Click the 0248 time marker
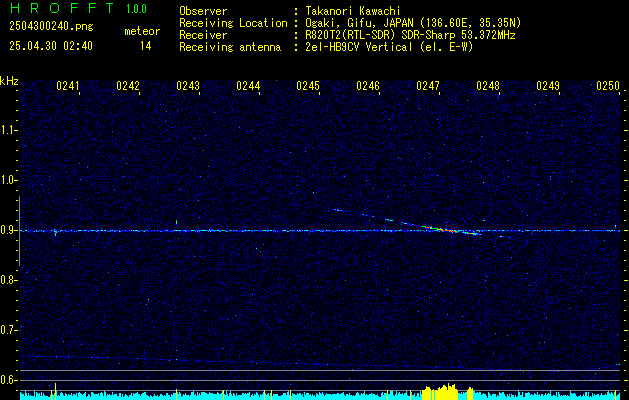The height and width of the screenshot is (400, 629). [x=488, y=86]
